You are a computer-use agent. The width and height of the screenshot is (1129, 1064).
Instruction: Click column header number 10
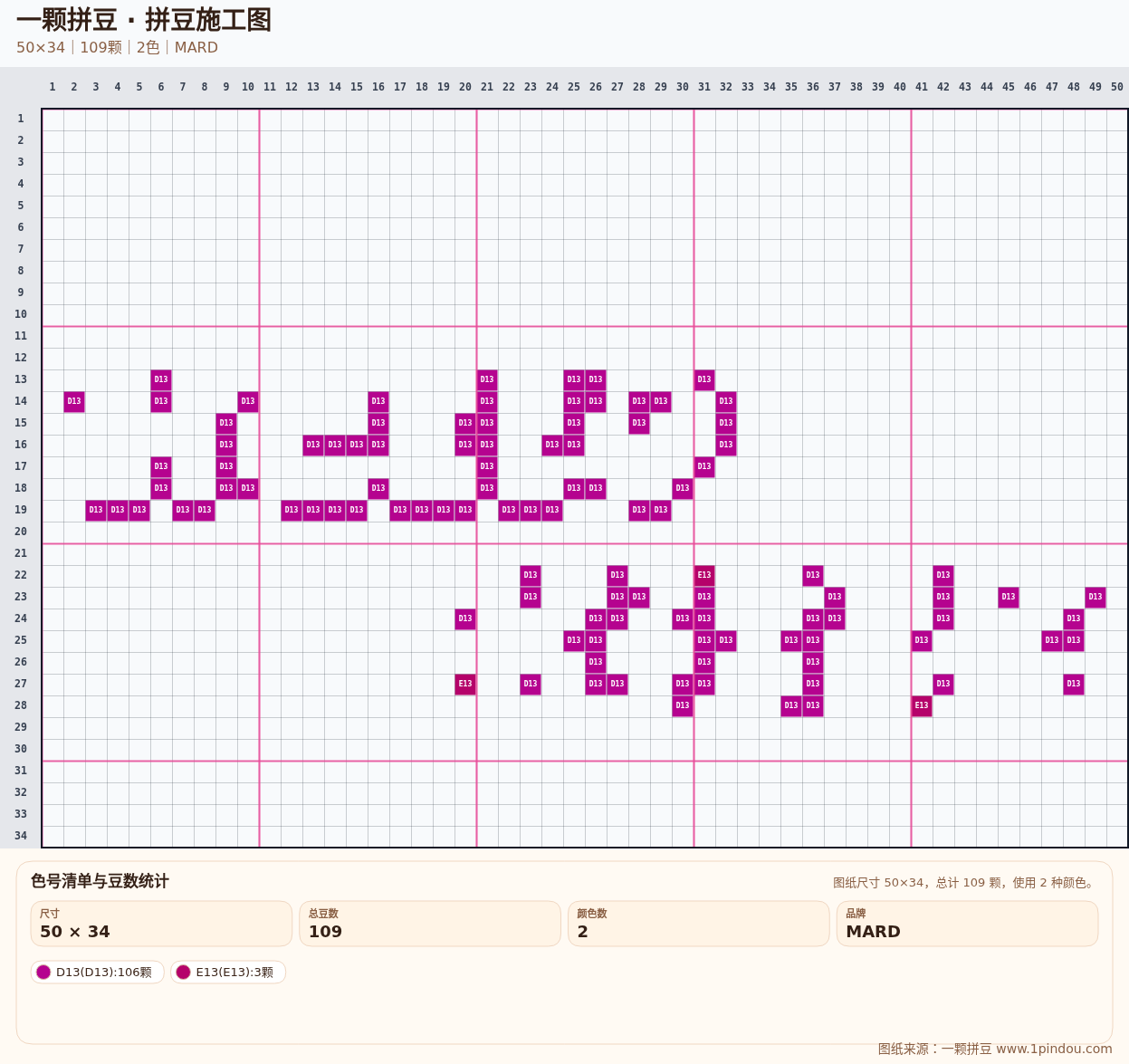point(248,87)
